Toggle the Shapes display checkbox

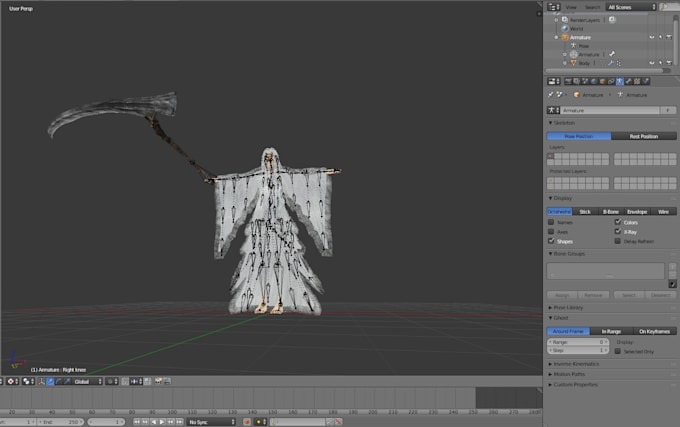[x=552, y=241]
